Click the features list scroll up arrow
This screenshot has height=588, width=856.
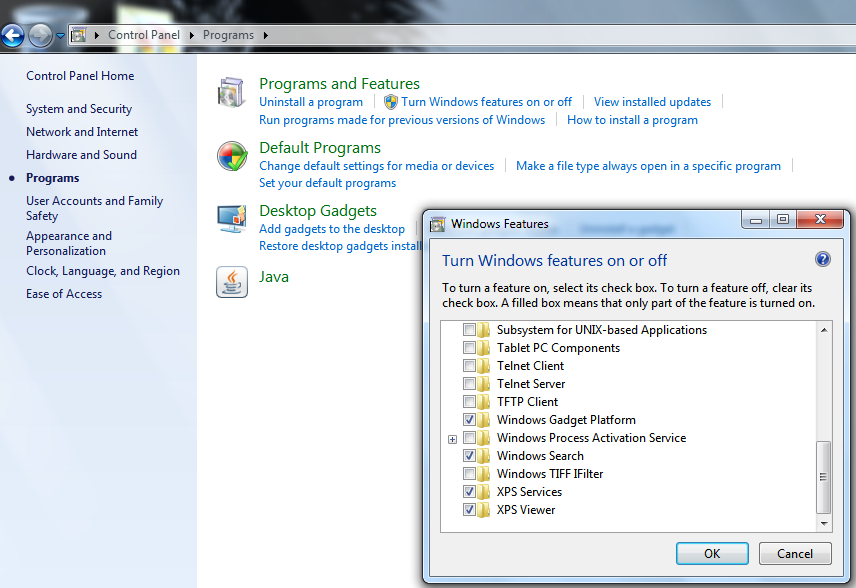(x=825, y=330)
